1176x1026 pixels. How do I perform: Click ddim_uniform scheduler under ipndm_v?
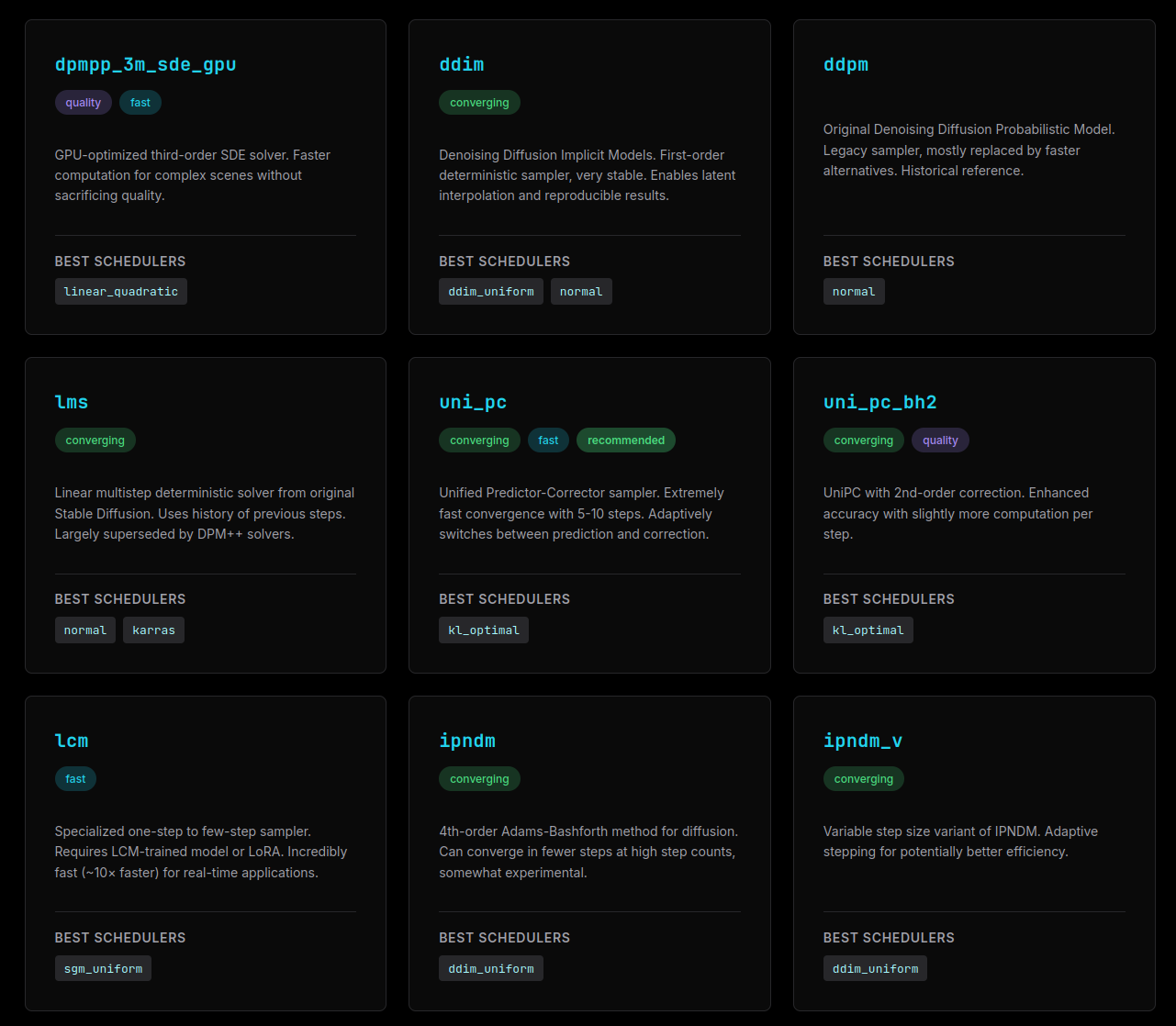pos(875,967)
